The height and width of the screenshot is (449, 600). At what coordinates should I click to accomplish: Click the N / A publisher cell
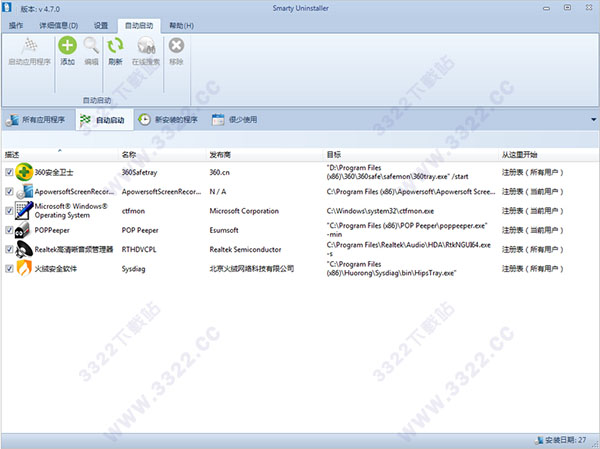point(218,191)
